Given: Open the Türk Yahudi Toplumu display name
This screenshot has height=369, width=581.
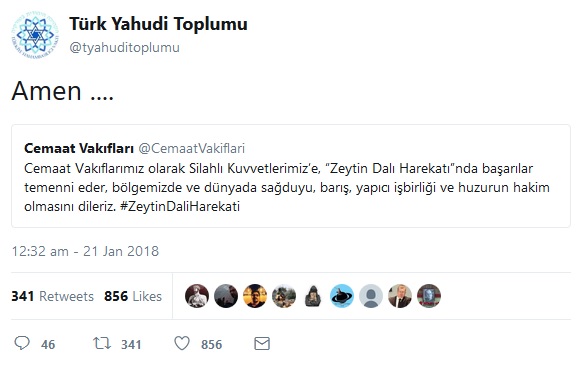Looking at the screenshot, I should 159,24.
